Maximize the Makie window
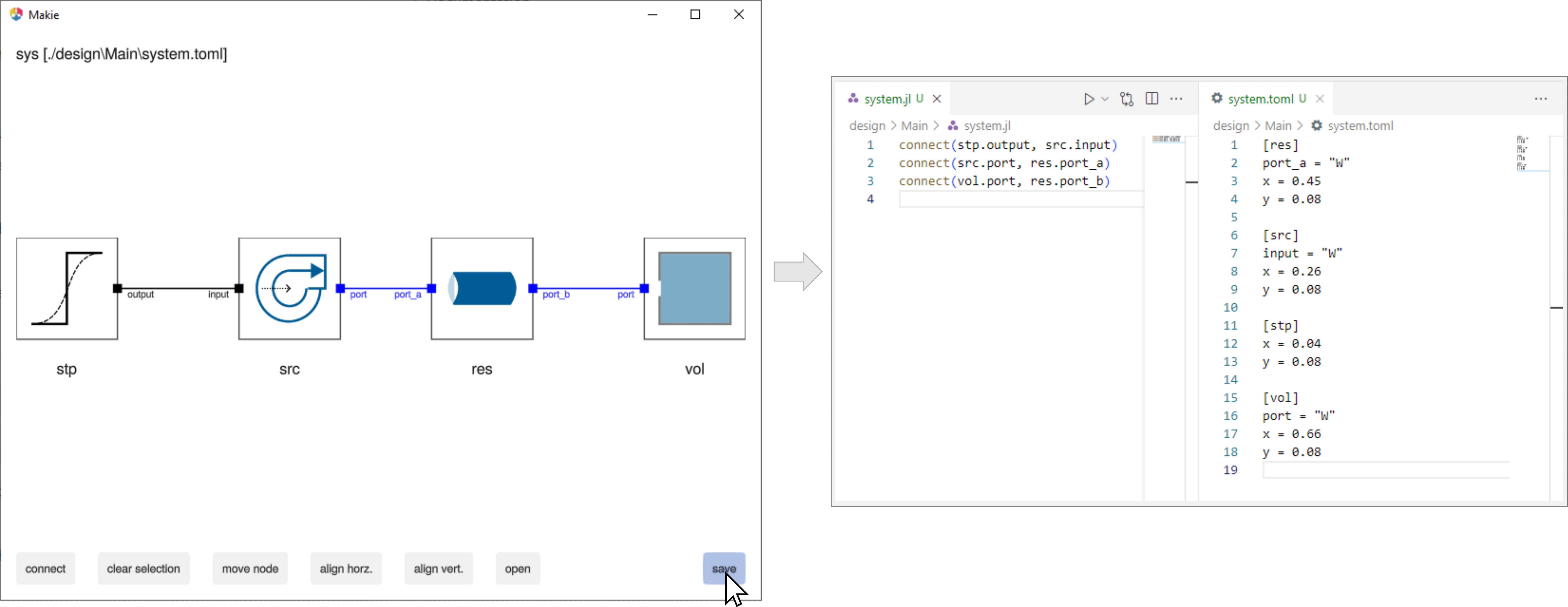 point(695,14)
